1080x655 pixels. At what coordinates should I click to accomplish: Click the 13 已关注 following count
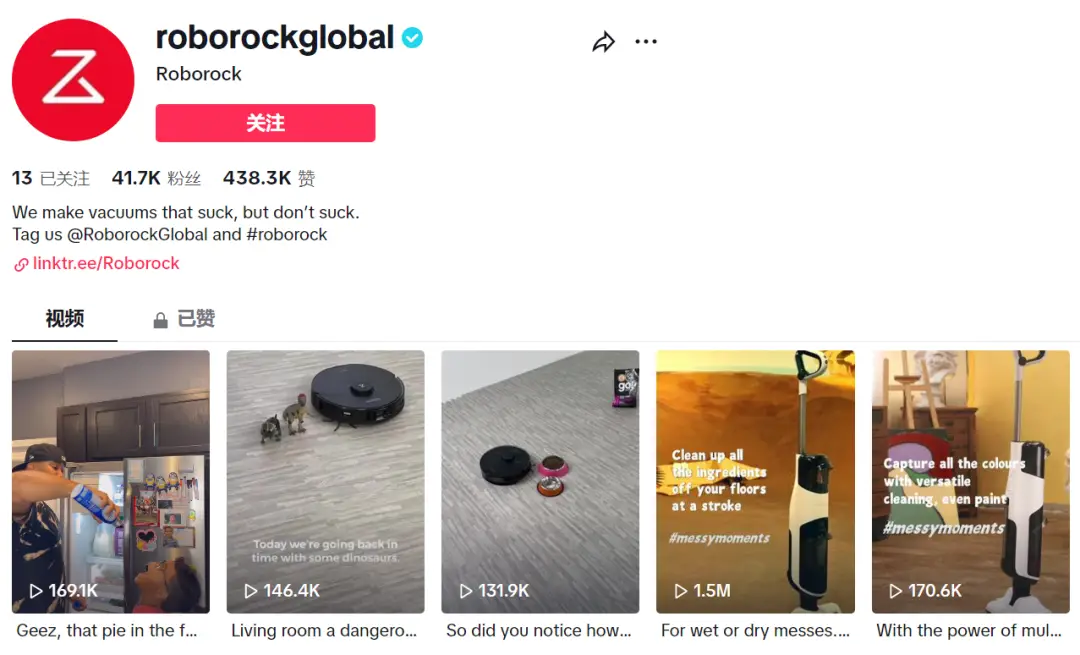click(x=51, y=179)
